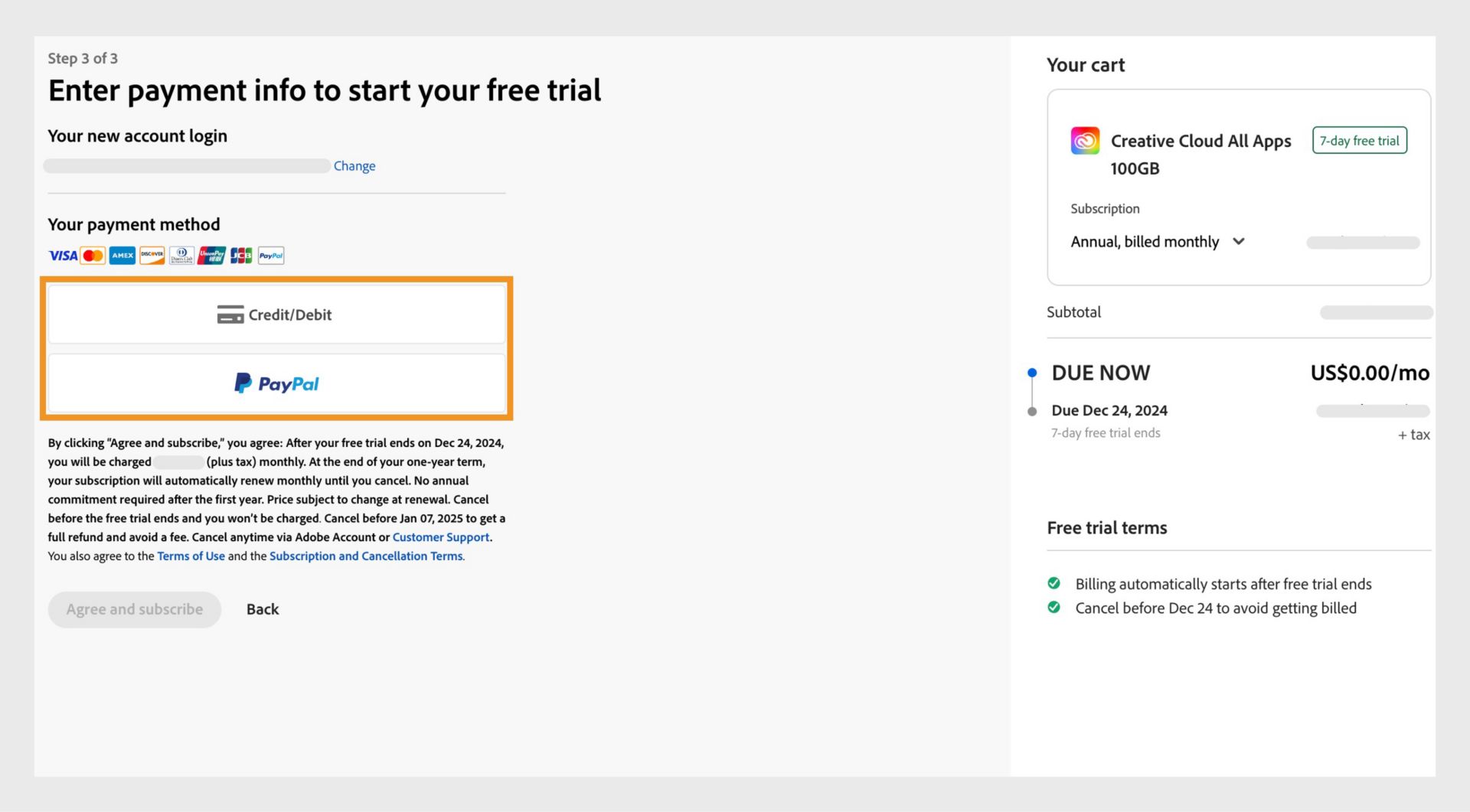1470x812 pixels.
Task: Click the green check beside Cancel before Dec 24
Action: [1054, 608]
